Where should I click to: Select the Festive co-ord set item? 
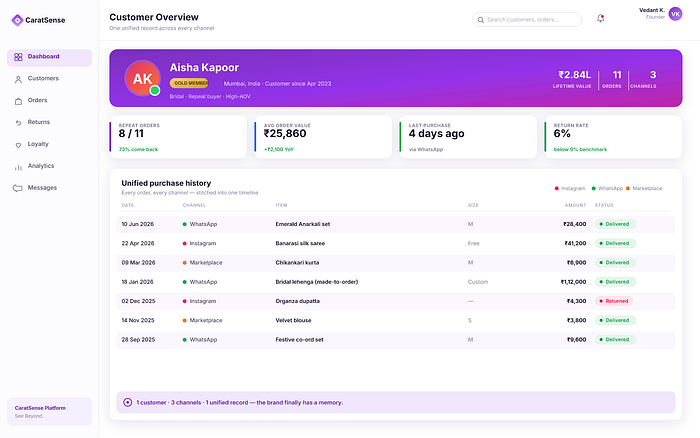(299, 339)
